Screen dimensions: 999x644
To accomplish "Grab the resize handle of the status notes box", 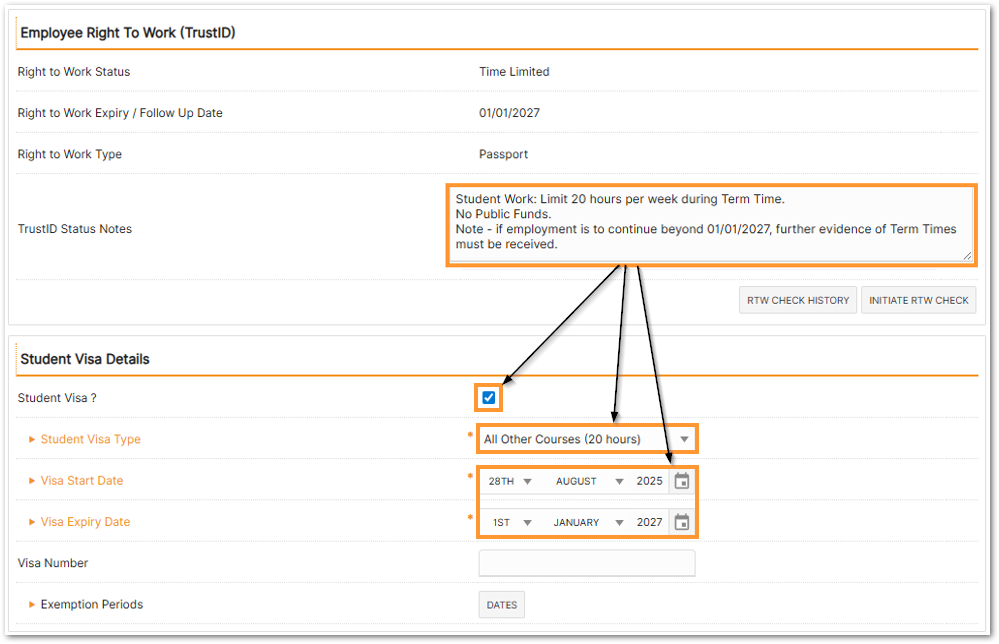I will coord(967,256).
